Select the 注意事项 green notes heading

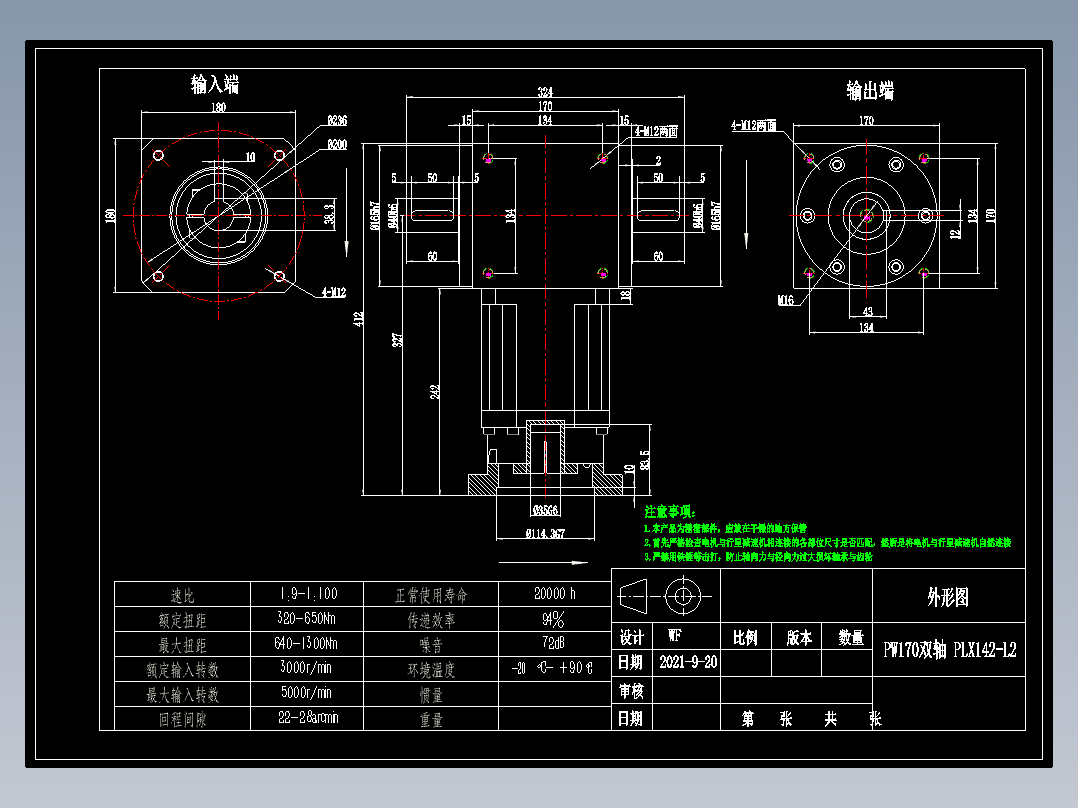point(666,509)
